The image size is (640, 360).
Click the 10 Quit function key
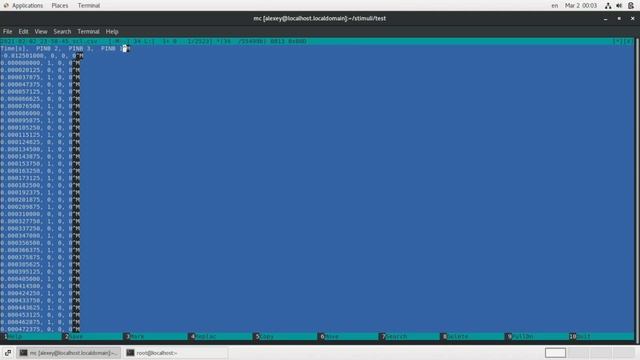pos(602,336)
